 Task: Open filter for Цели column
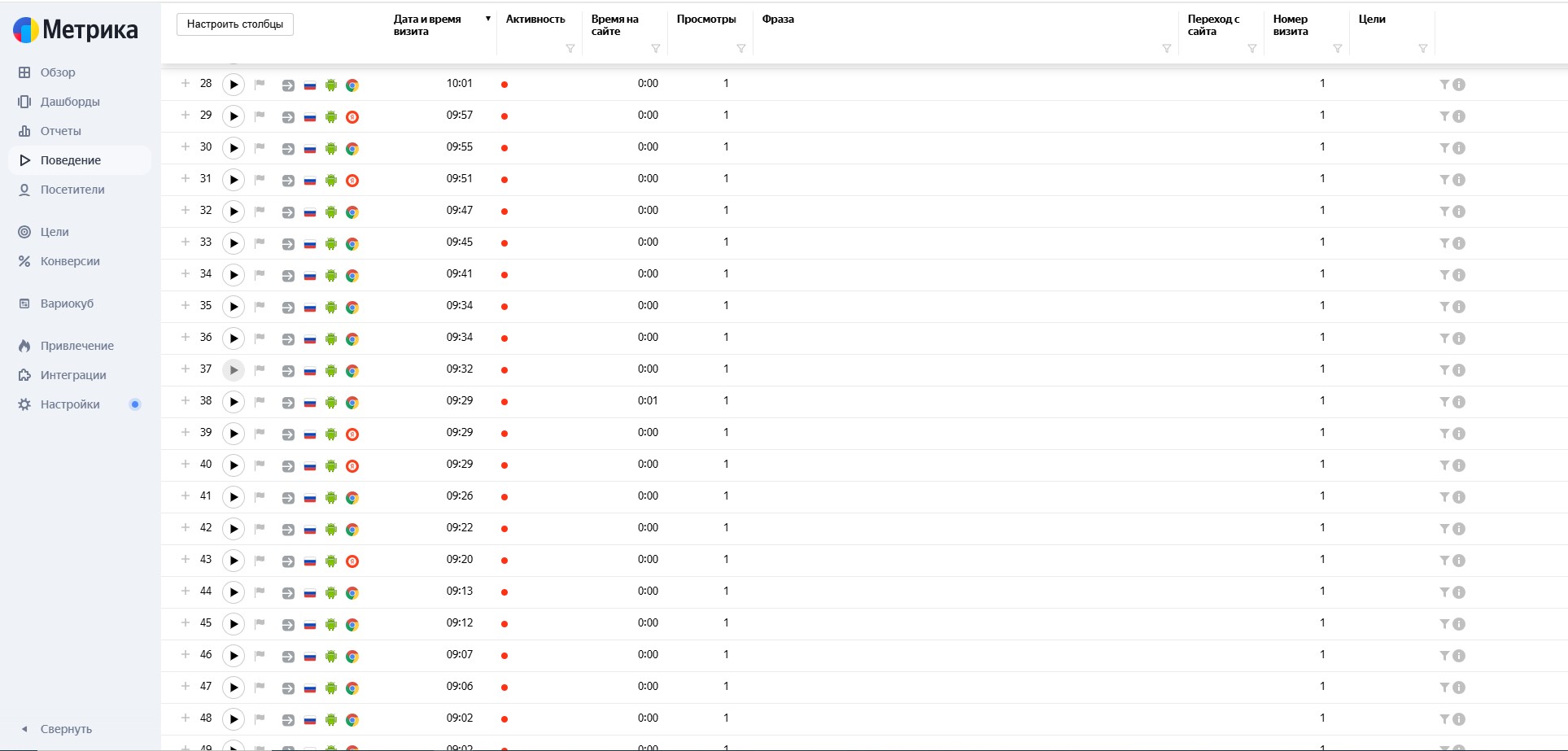1422,49
